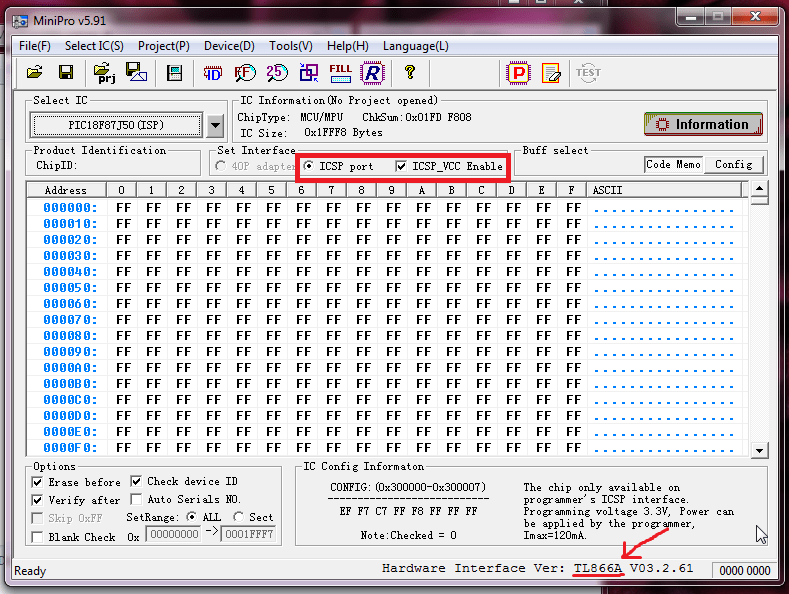789x594 pixels.
Task: Click the P program chip icon
Action: (518, 72)
